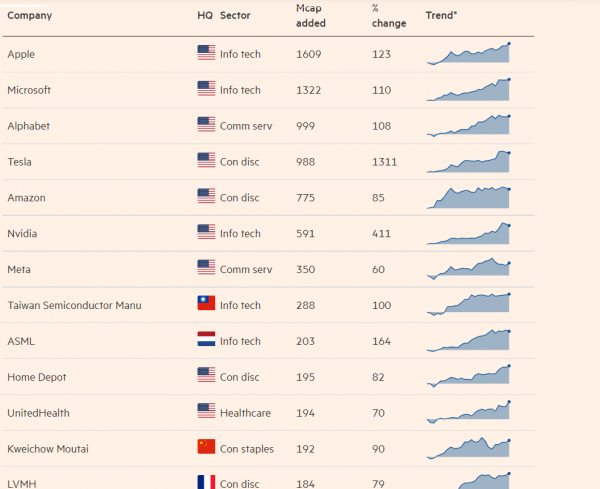This screenshot has height=489, width=600.
Task: Click Alphabet's Mcap added value 999
Action: (x=305, y=126)
